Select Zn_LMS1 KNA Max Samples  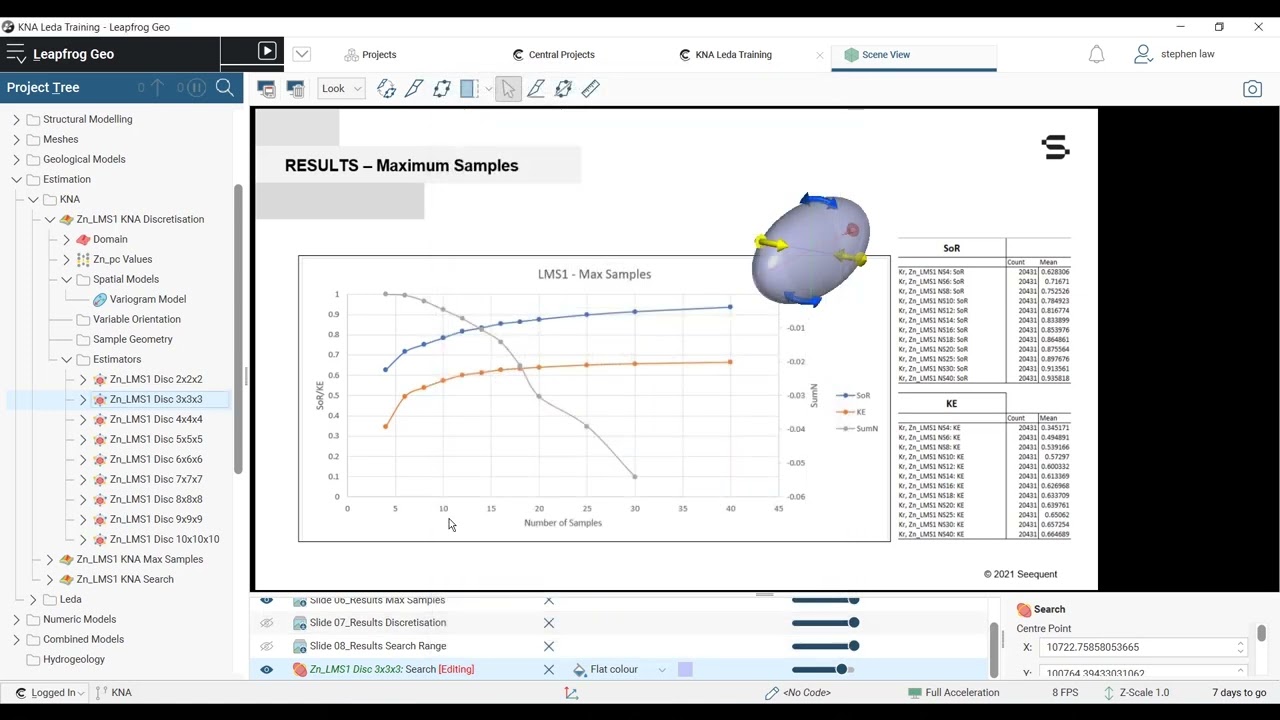(x=139, y=559)
